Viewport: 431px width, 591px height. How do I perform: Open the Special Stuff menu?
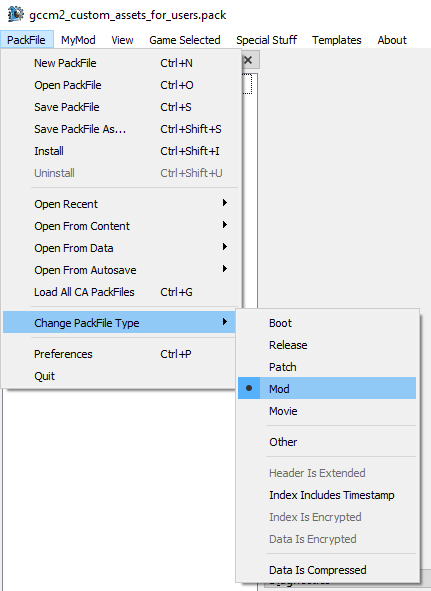coord(266,40)
